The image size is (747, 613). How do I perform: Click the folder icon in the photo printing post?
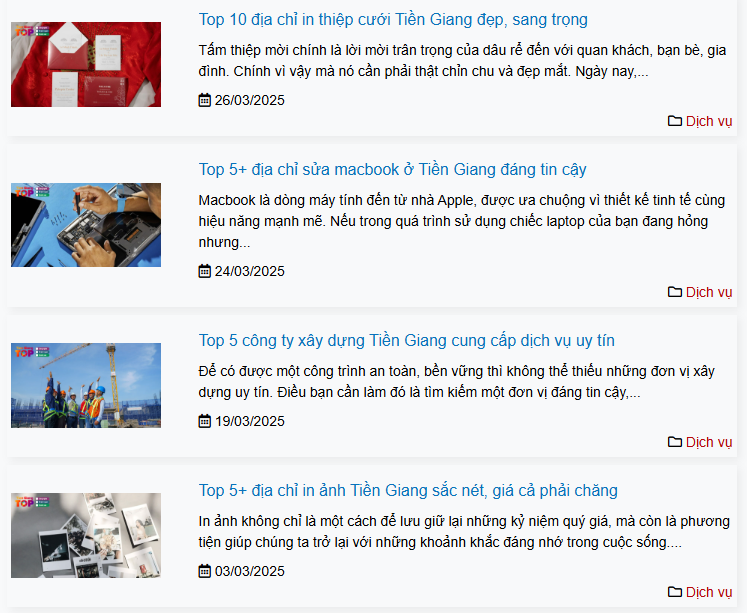(x=675, y=592)
